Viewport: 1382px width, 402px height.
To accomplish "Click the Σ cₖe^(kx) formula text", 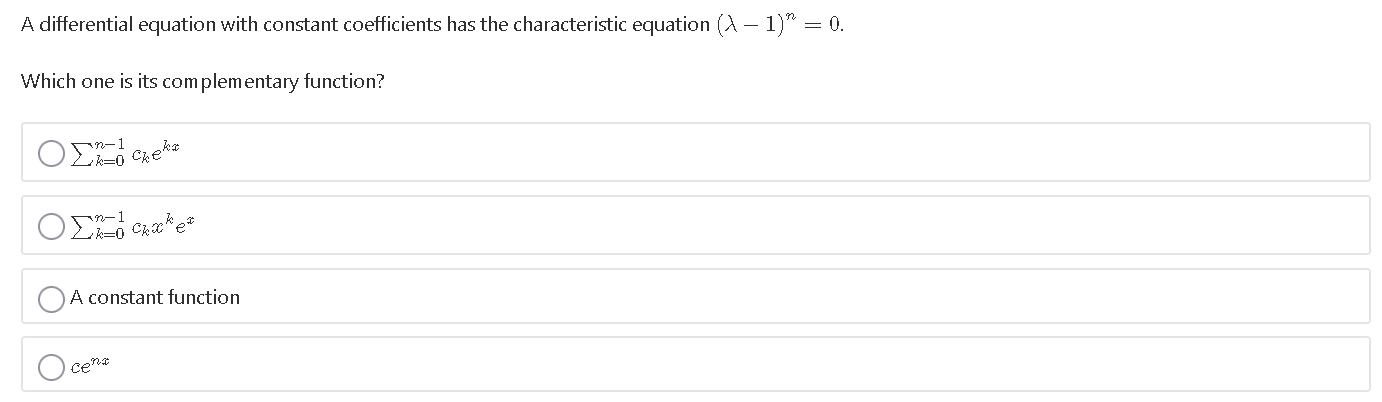I will [x=124, y=152].
